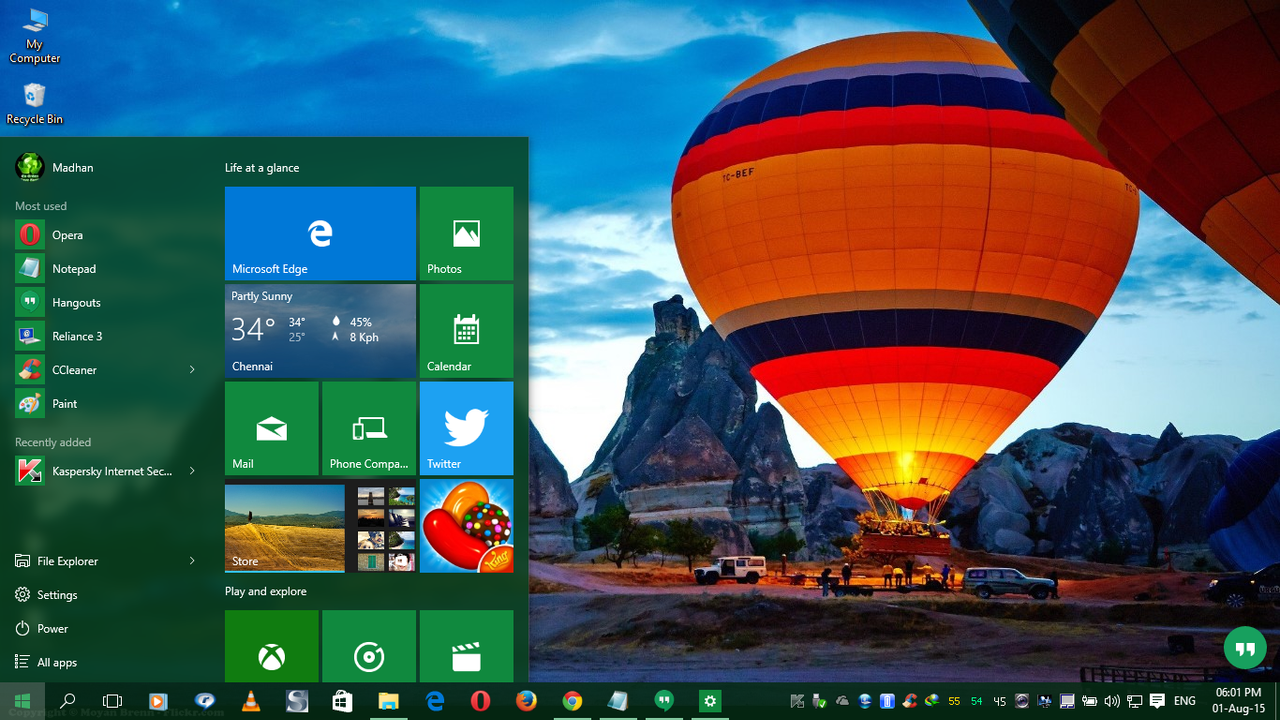Expand Kaspersky Internet Security arrow

click(x=192, y=471)
